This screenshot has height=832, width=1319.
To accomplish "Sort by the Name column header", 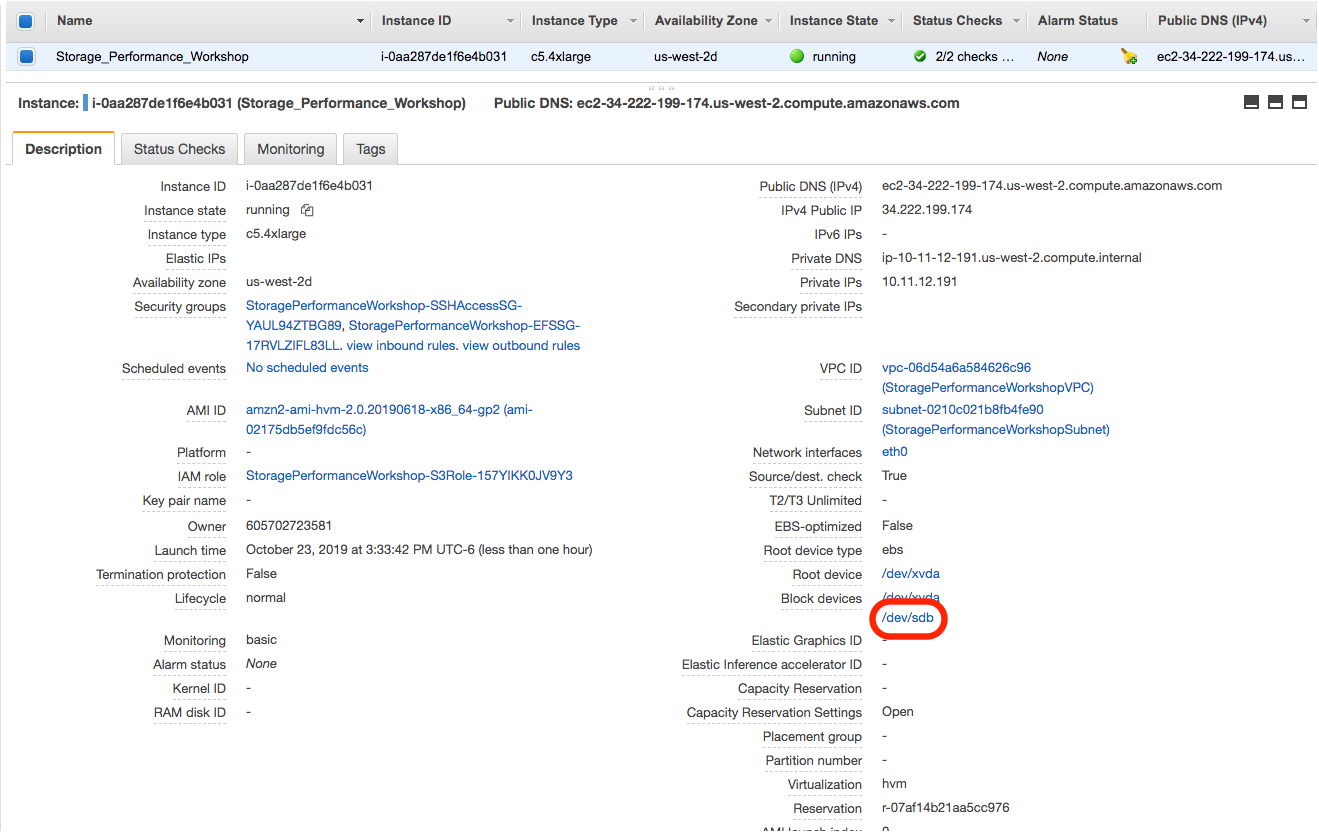I will (75, 21).
